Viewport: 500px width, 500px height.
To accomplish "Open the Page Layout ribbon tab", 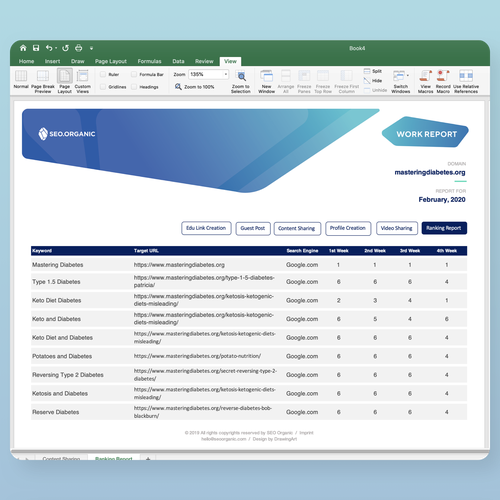I will 111,61.
